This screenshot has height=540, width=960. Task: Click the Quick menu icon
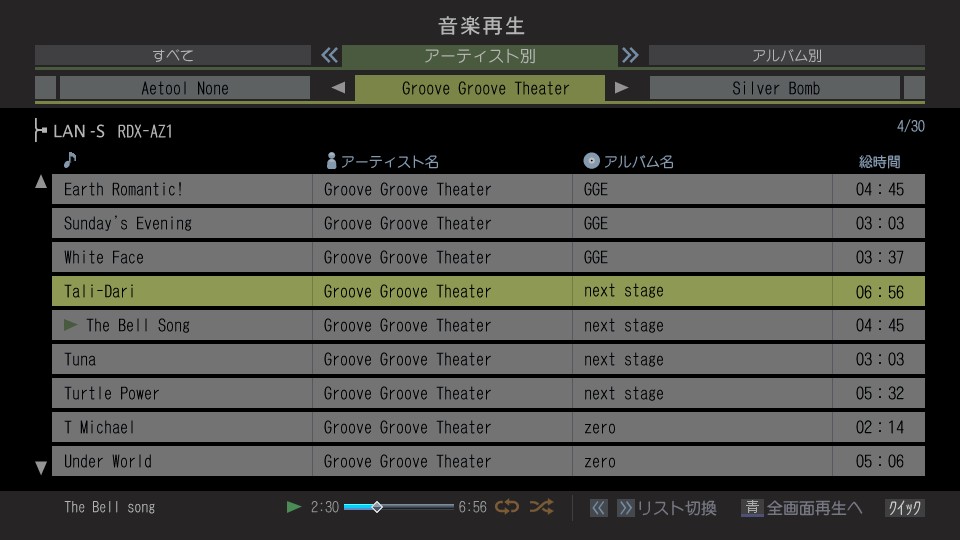904,508
